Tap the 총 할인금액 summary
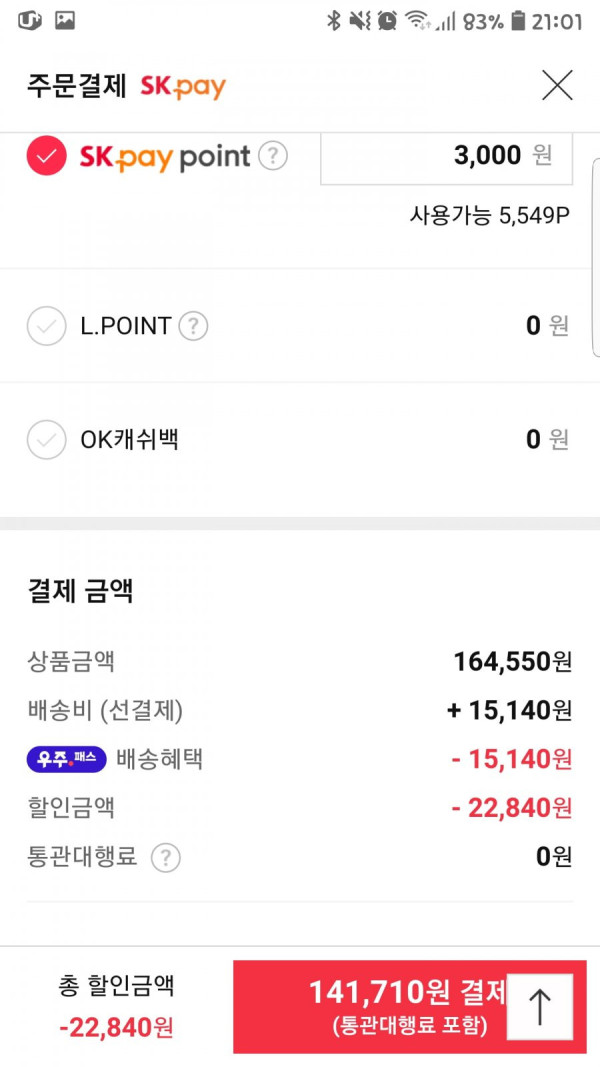The width and height of the screenshot is (600, 1067). (116, 1007)
